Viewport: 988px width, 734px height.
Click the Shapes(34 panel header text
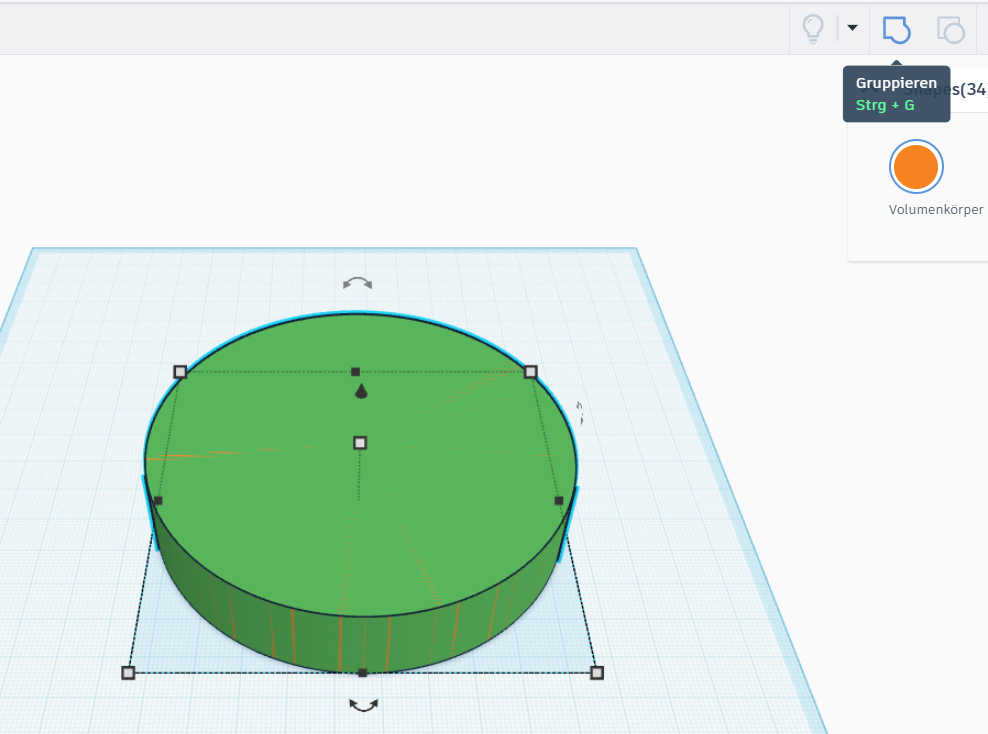[x=945, y=89]
